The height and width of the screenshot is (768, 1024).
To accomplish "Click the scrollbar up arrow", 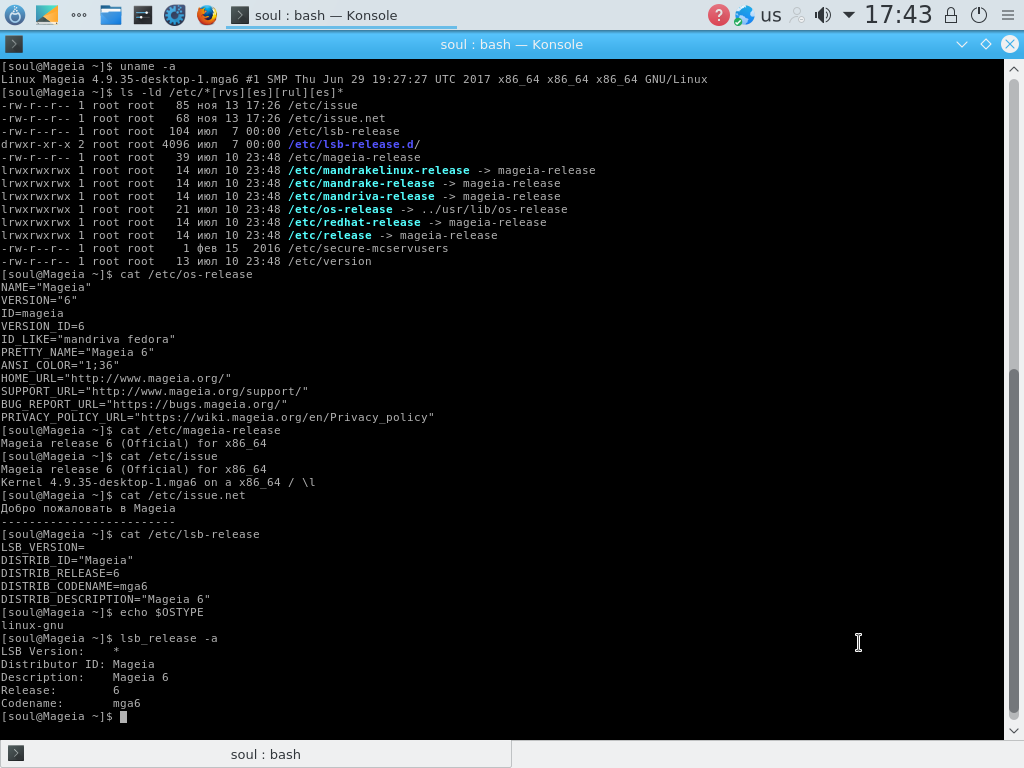I will [1014, 69].
